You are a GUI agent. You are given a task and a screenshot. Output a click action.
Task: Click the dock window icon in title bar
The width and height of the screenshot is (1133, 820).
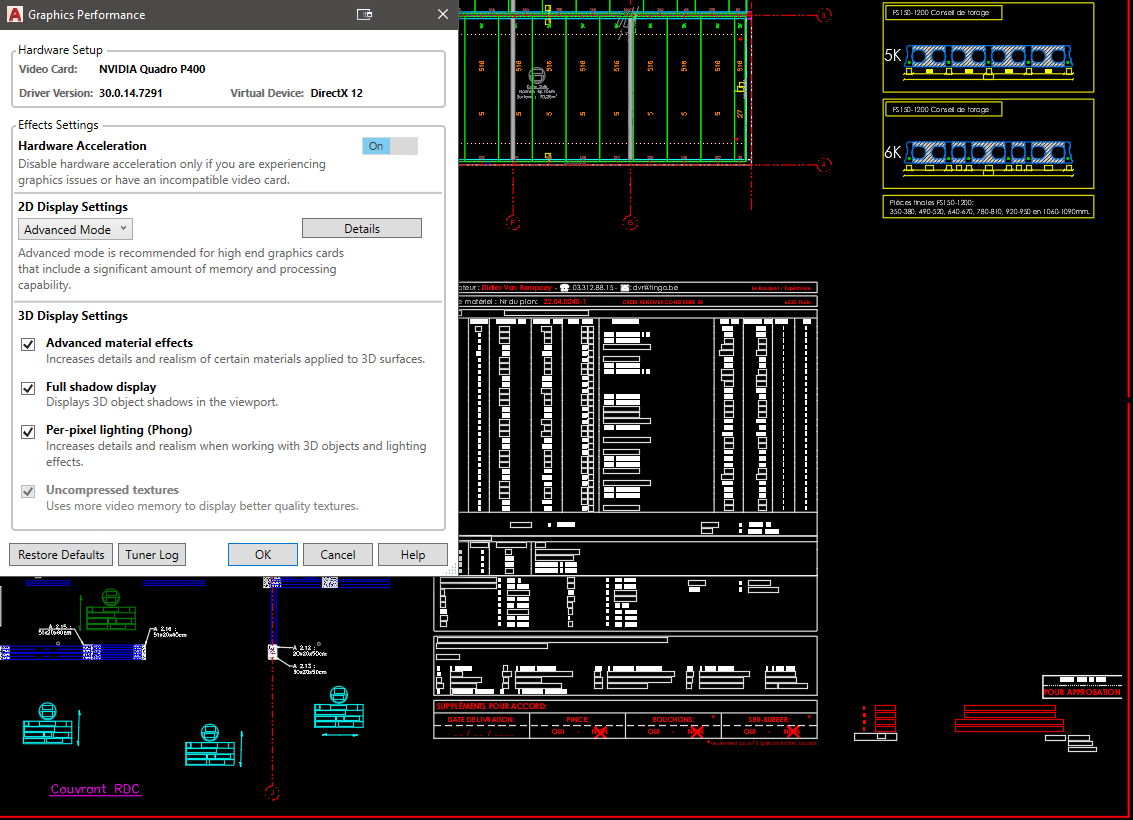click(x=364, y=14)
